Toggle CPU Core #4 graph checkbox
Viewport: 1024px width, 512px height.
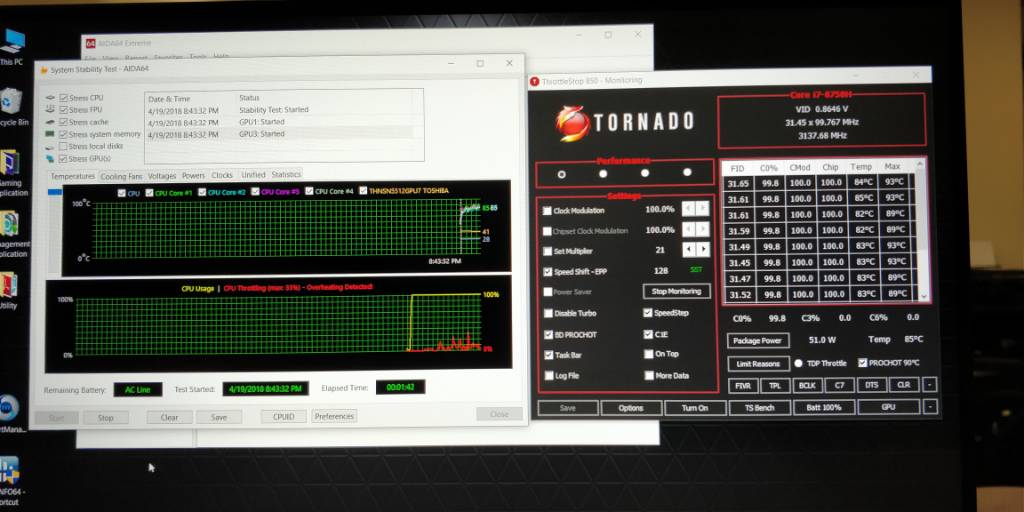click(308, 192)
